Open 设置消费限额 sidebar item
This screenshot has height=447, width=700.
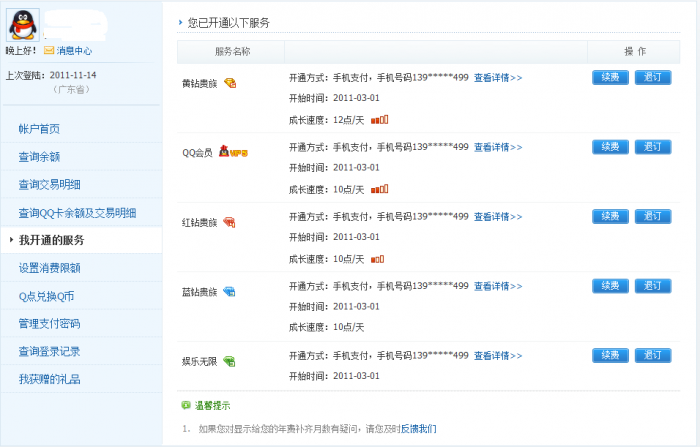[x=50, y=268]
